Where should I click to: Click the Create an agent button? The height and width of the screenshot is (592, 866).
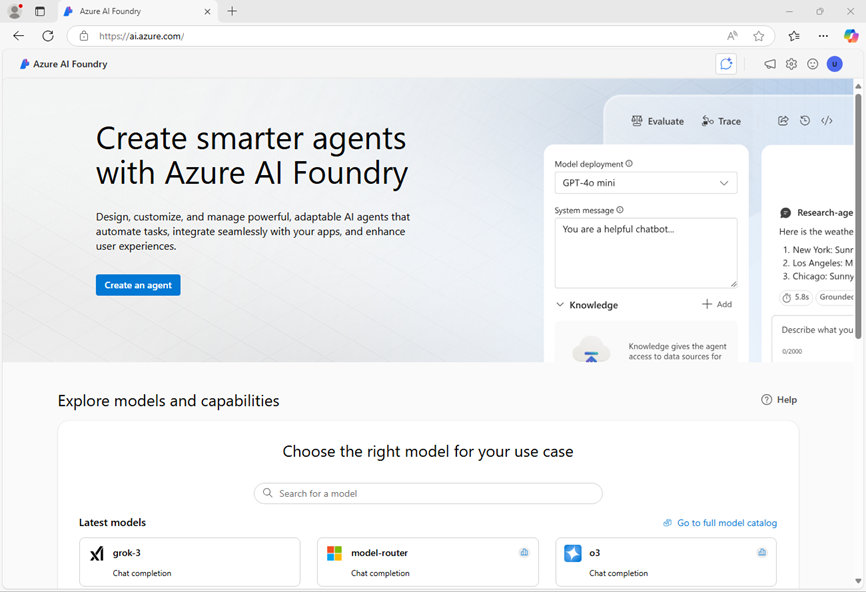(x=138, y=285)
